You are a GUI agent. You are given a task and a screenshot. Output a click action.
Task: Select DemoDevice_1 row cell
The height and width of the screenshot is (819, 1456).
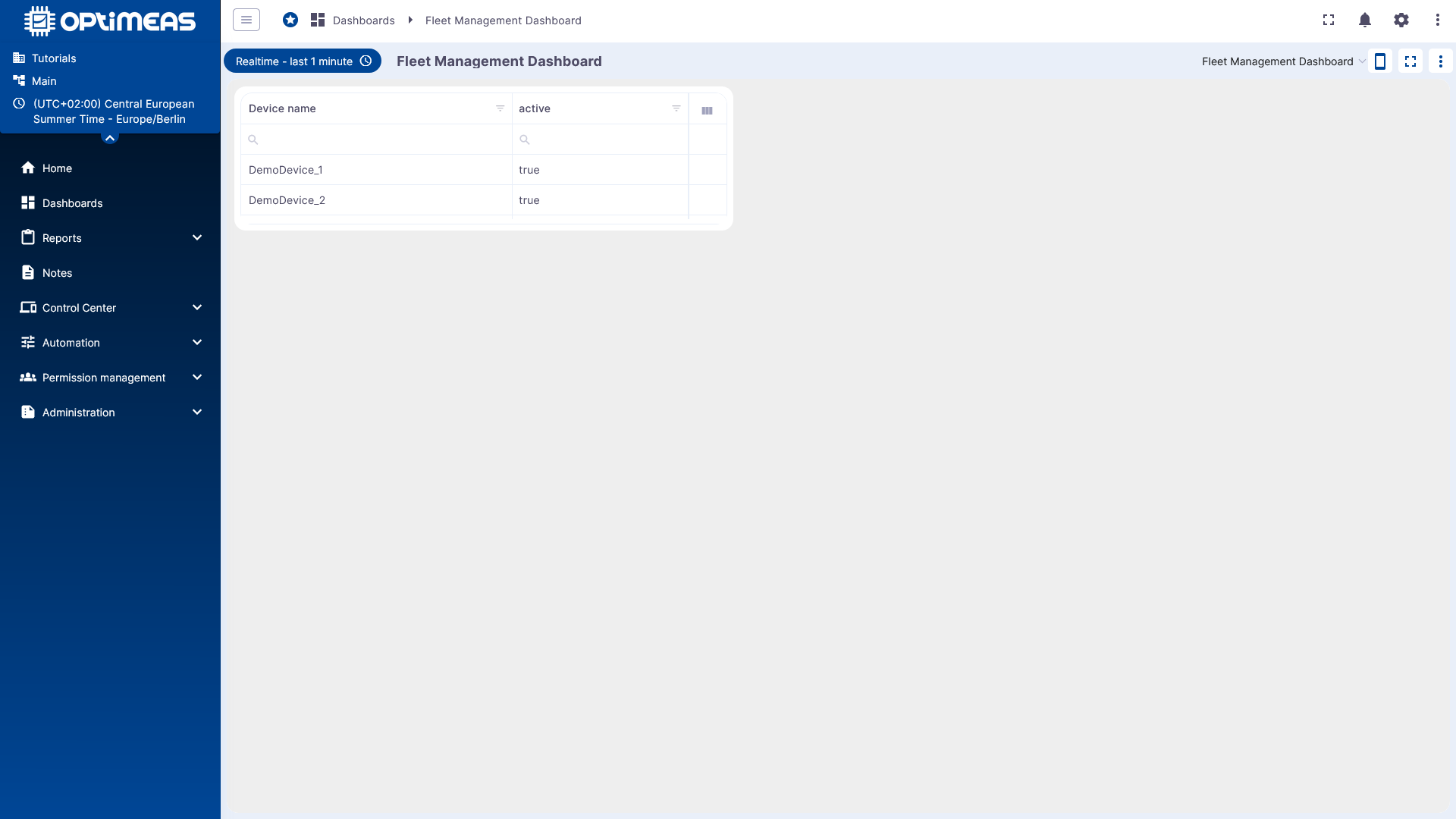tap(377, 170)
